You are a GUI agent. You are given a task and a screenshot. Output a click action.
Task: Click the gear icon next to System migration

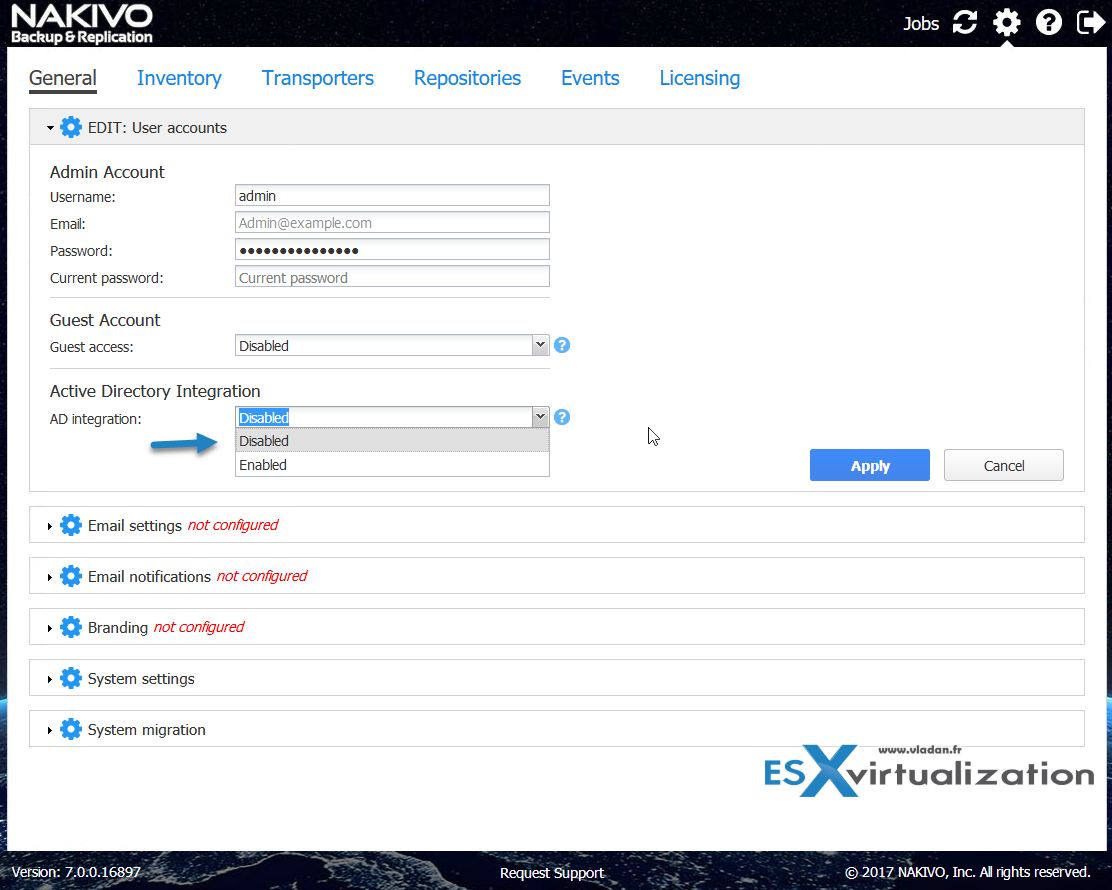(x=71, y=730)
